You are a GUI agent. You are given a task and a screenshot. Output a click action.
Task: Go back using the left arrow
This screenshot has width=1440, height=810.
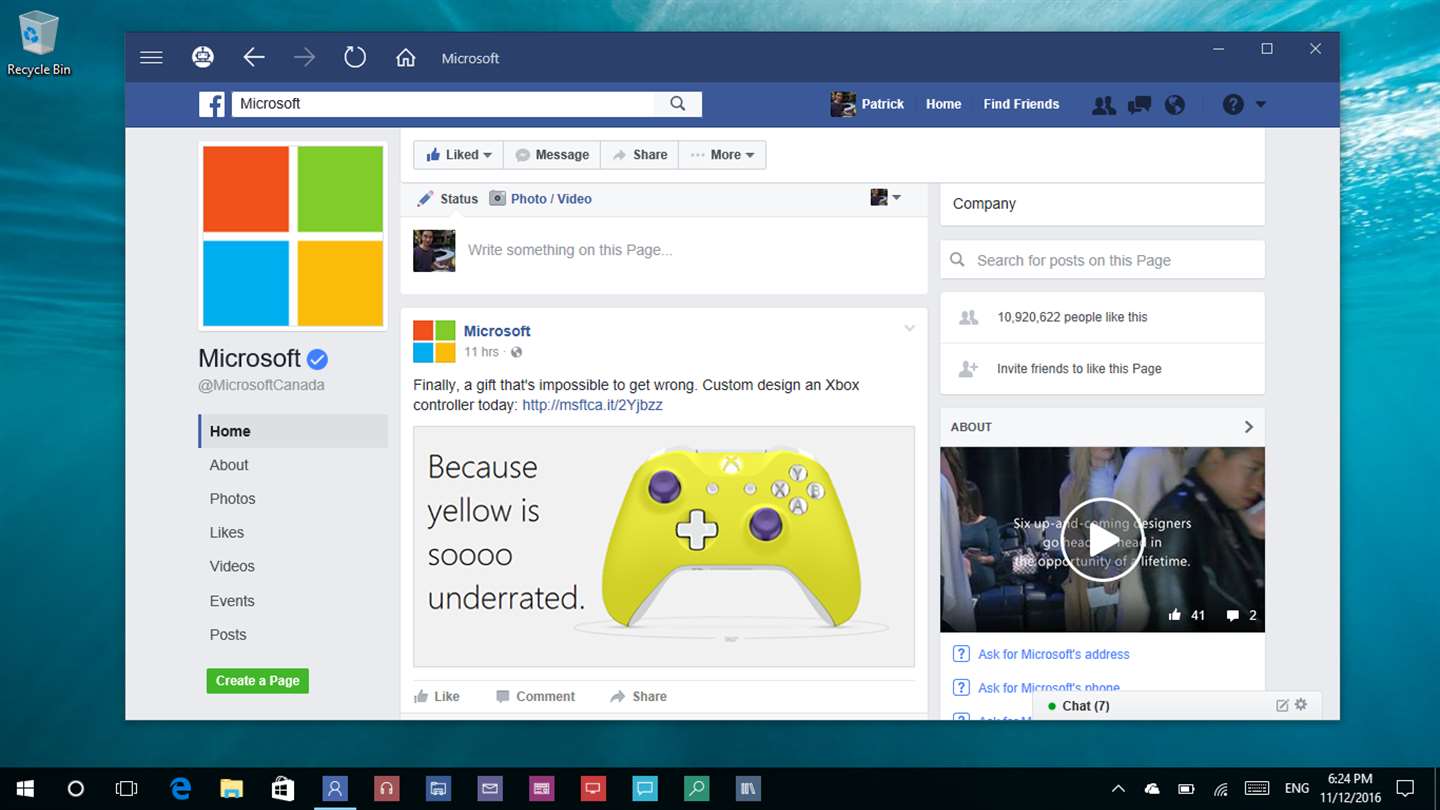(x=254, y=57)
